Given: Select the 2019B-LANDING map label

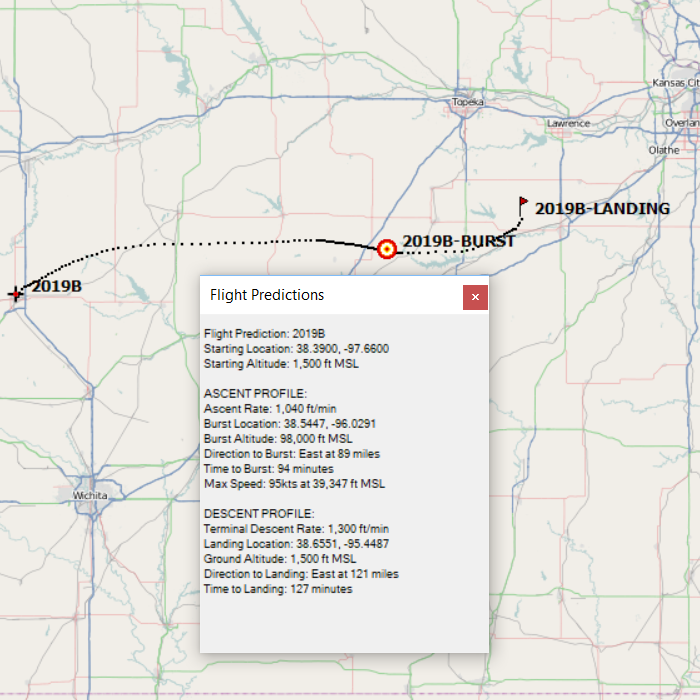Looking at the screenshot, I should click(602, 208).
